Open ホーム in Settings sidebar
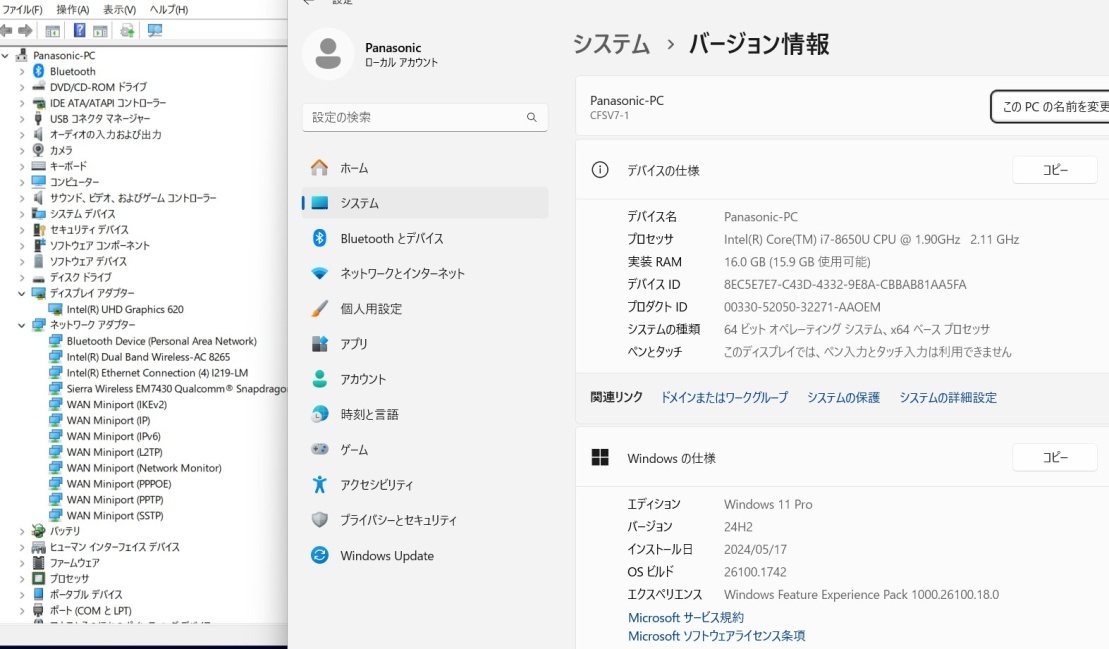The width and height of the screenshot is (1109, 649). point(424,168)
